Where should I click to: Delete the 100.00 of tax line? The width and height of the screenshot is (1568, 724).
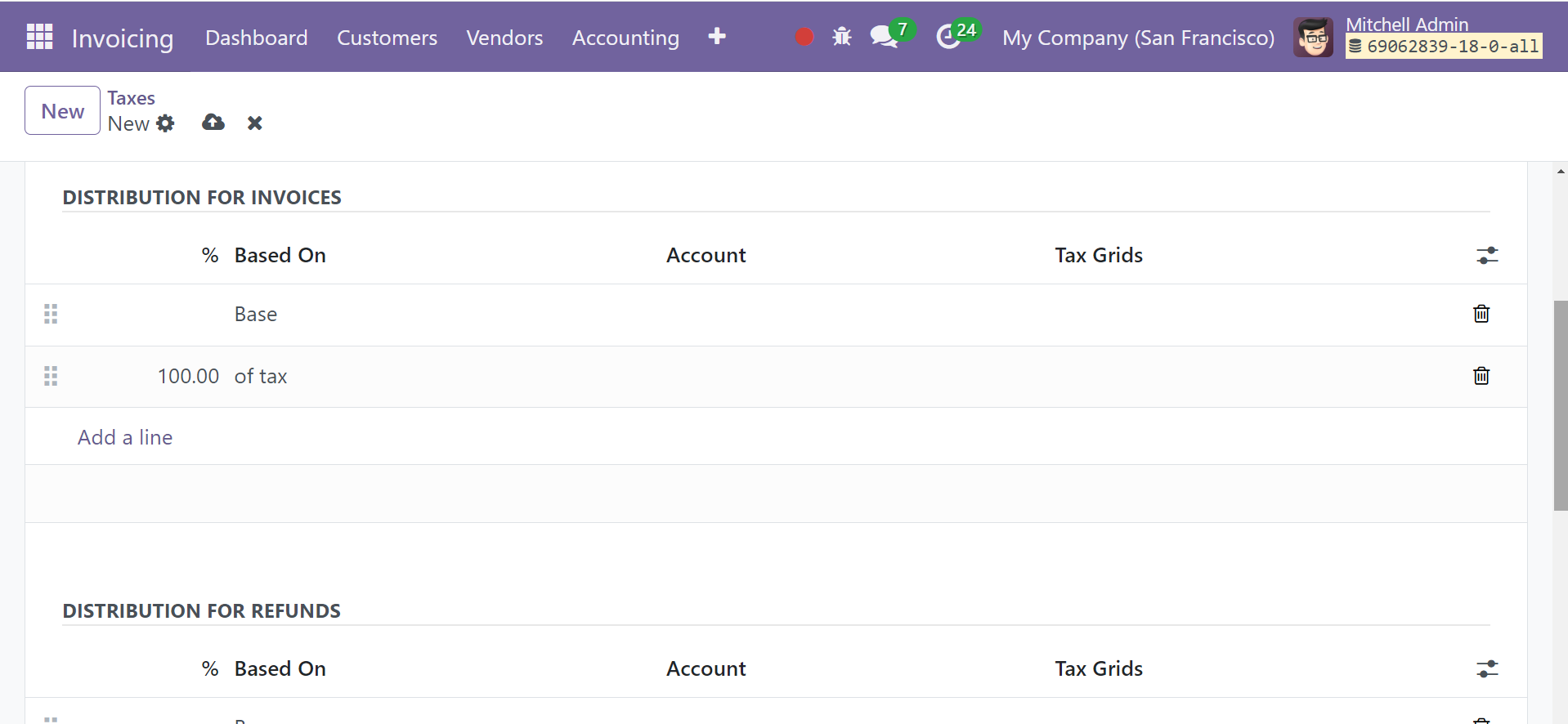1481,376
